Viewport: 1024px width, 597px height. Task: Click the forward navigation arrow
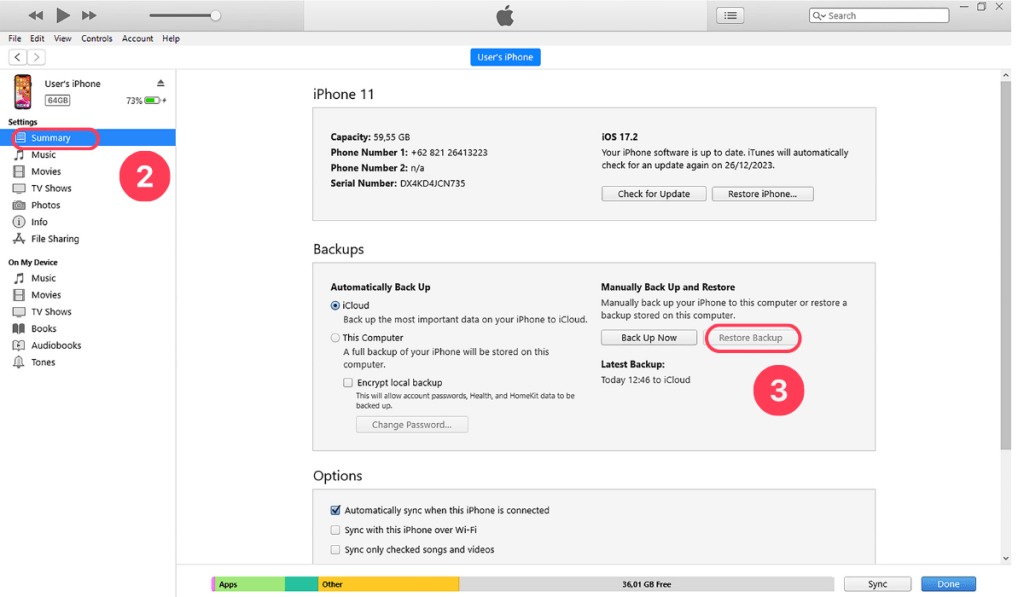coord(35,57)
